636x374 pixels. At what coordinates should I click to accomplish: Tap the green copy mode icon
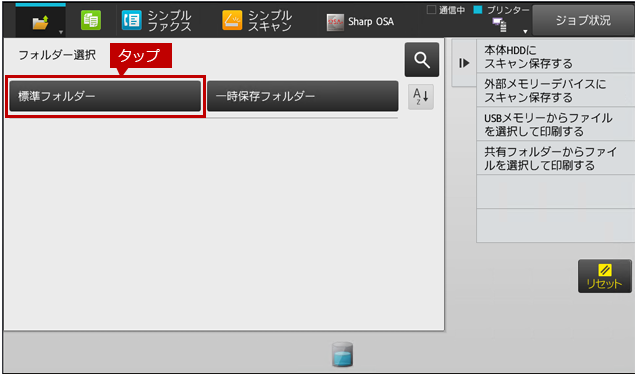[91, 20]
